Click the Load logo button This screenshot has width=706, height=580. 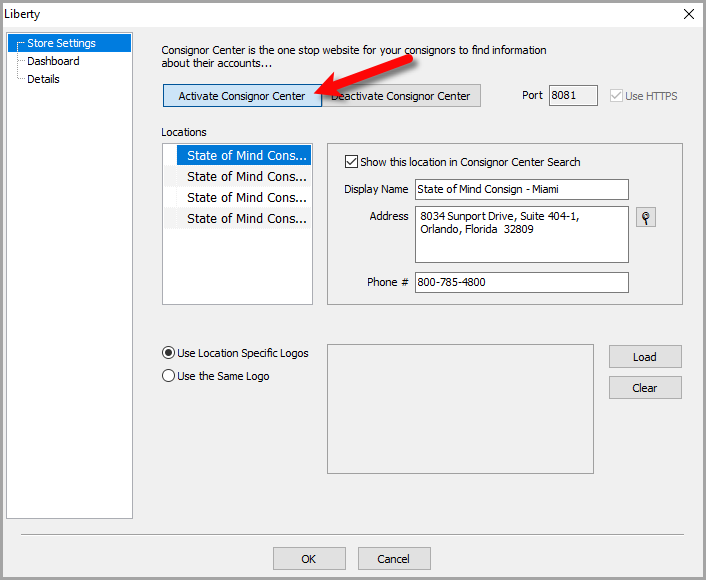[645, 357]
